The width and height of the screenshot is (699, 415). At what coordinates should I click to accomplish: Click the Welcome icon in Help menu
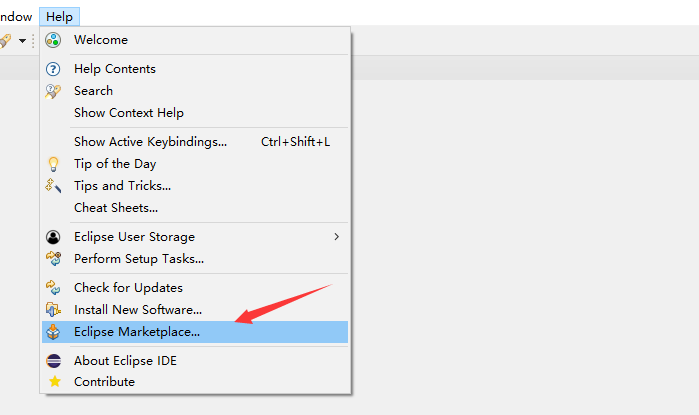click(x=53, y=40)
